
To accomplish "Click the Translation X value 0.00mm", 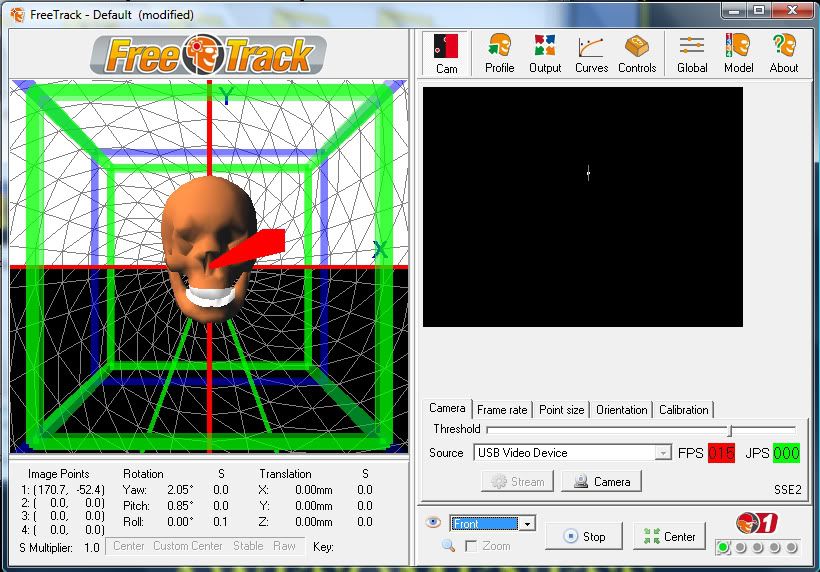I will (313, 490).
